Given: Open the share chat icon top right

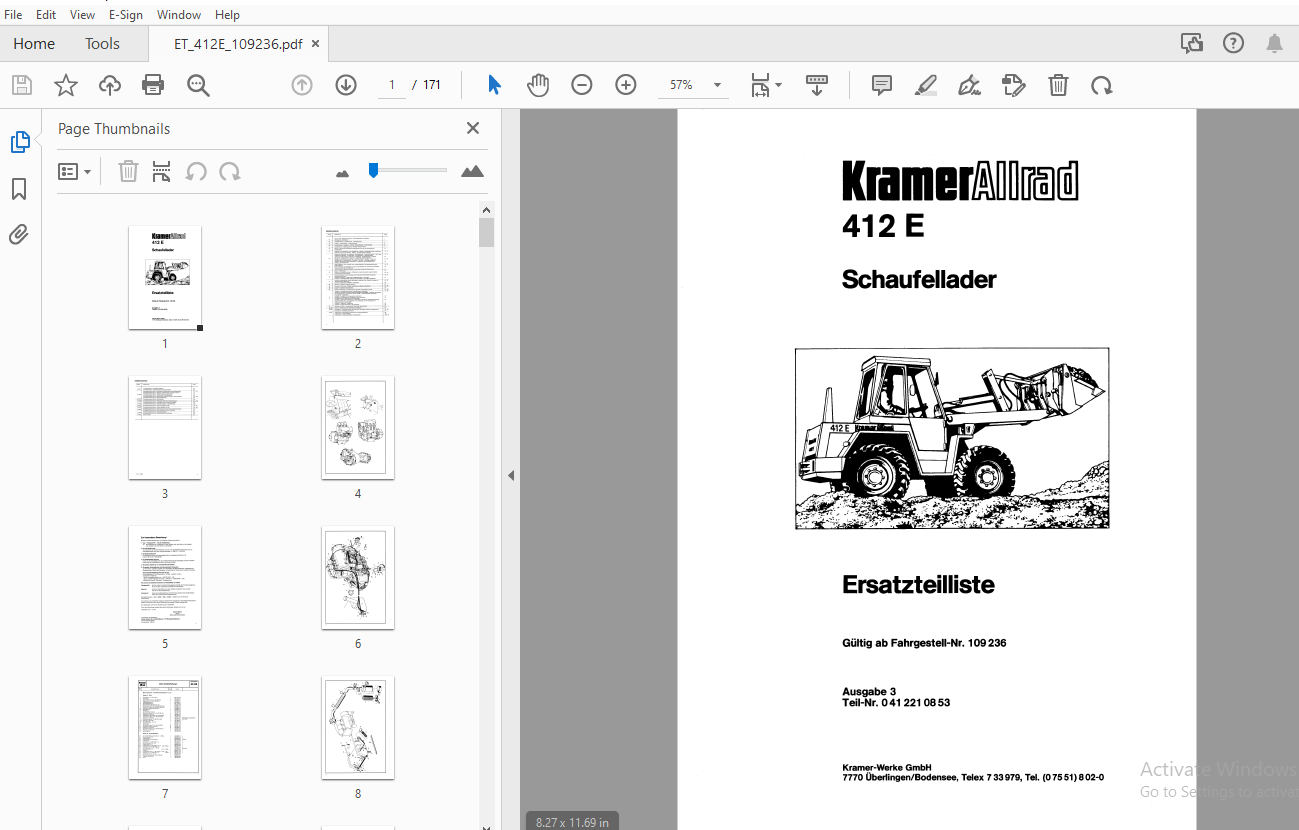Looking at the screenshot, I should (1191, 43).
